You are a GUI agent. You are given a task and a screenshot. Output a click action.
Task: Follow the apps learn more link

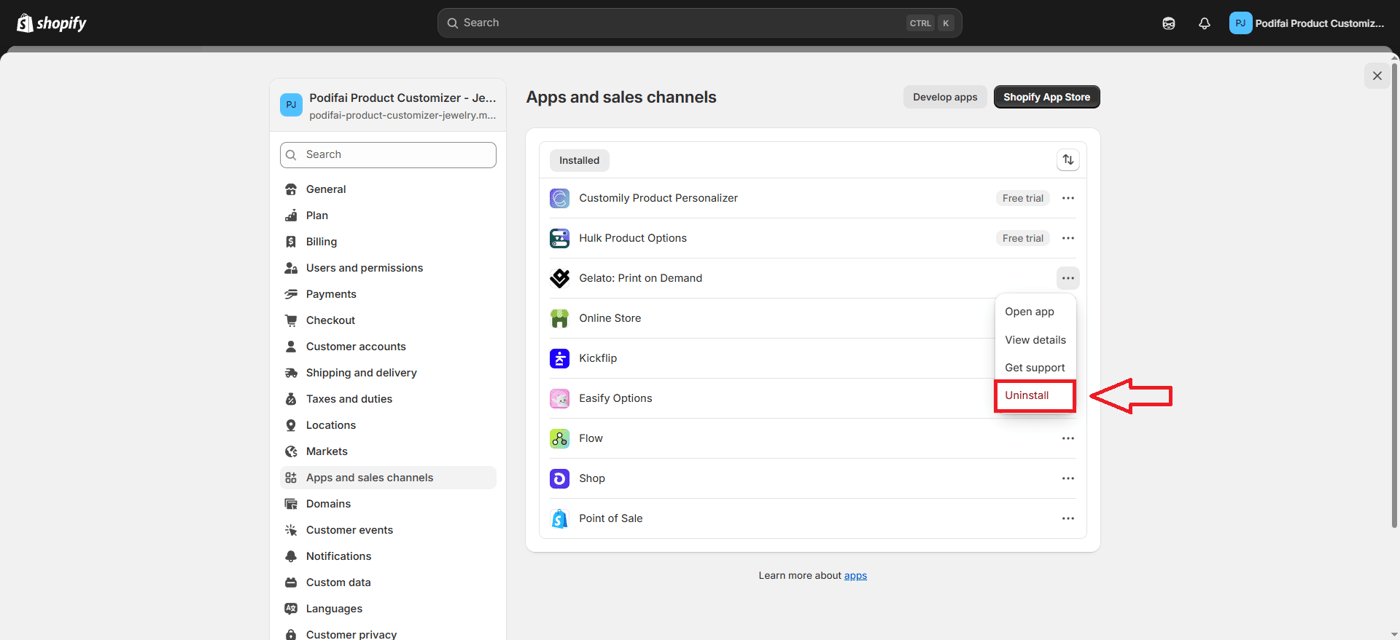(x=855, y=576)
